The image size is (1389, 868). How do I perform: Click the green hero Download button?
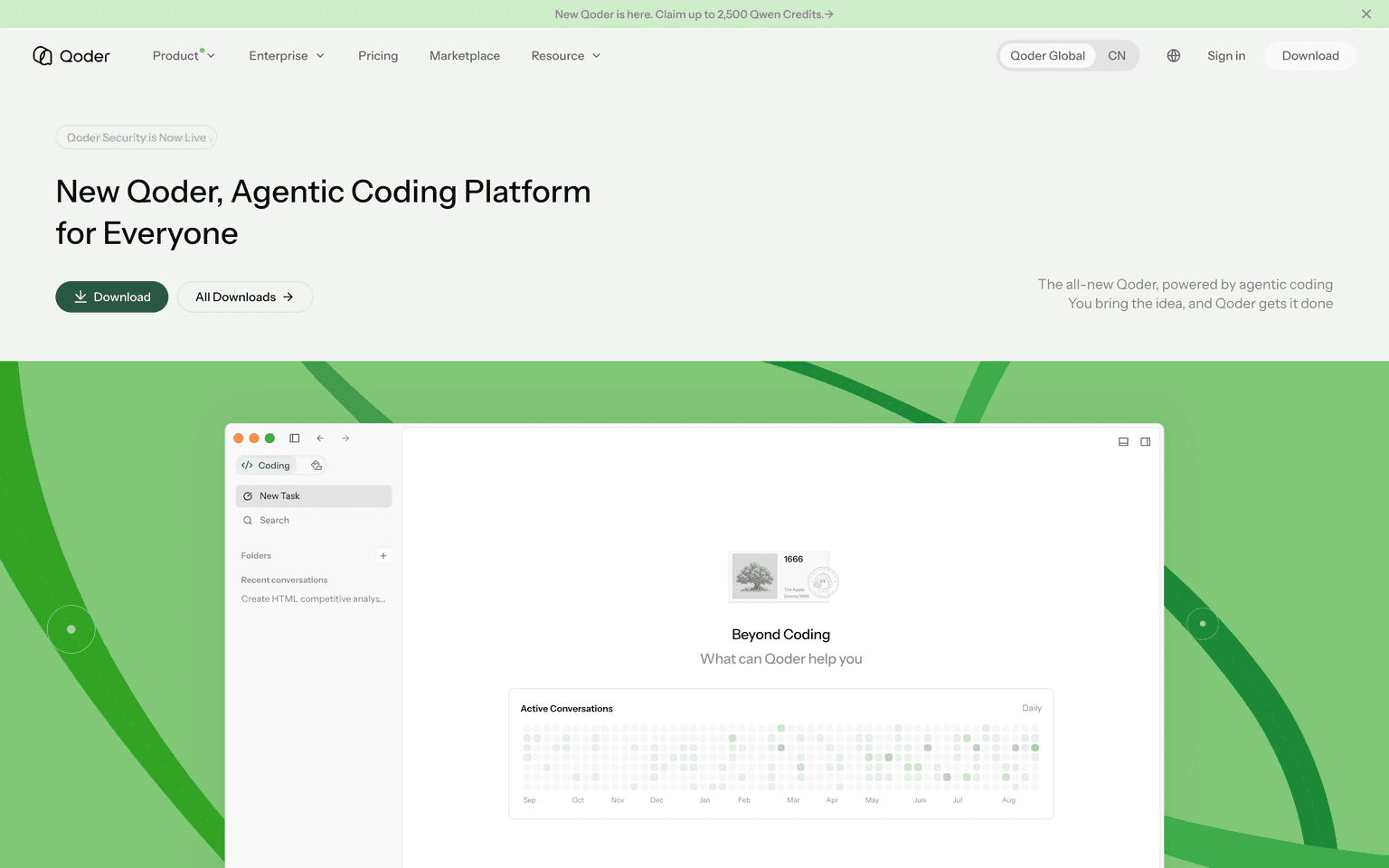tap(112, 297)
